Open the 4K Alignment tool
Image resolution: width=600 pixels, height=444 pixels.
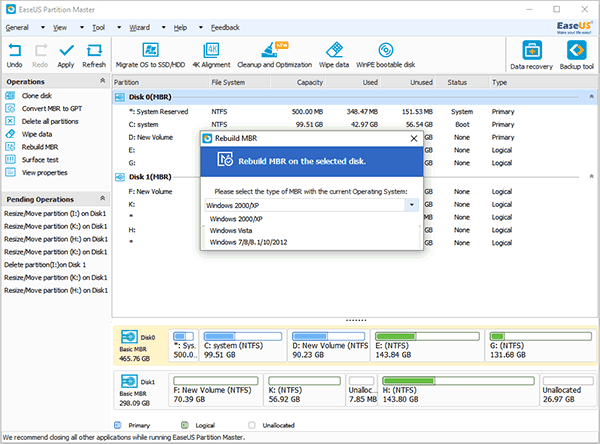point(211,50)
